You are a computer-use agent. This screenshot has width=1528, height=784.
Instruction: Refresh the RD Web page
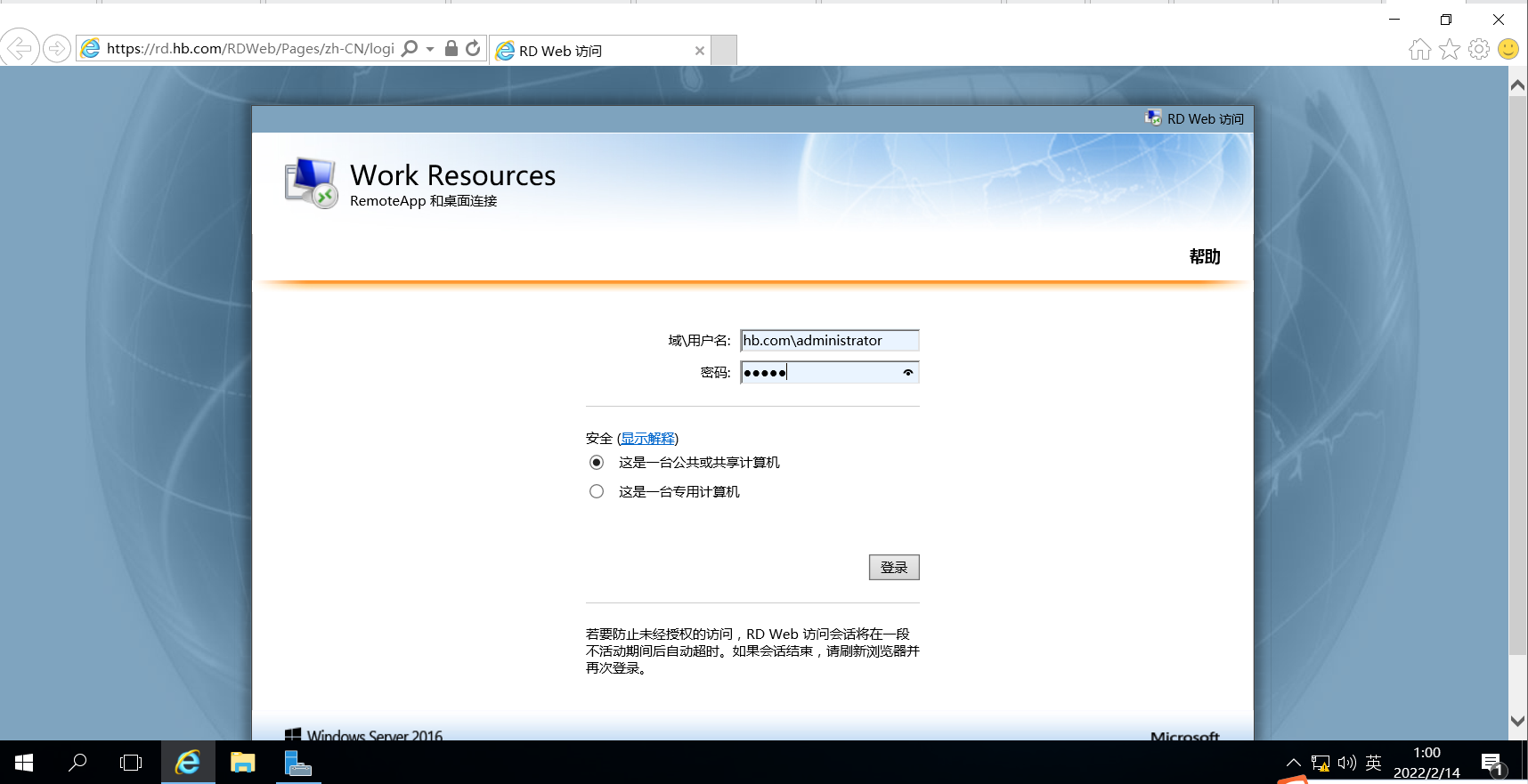[x=473, y=48]
